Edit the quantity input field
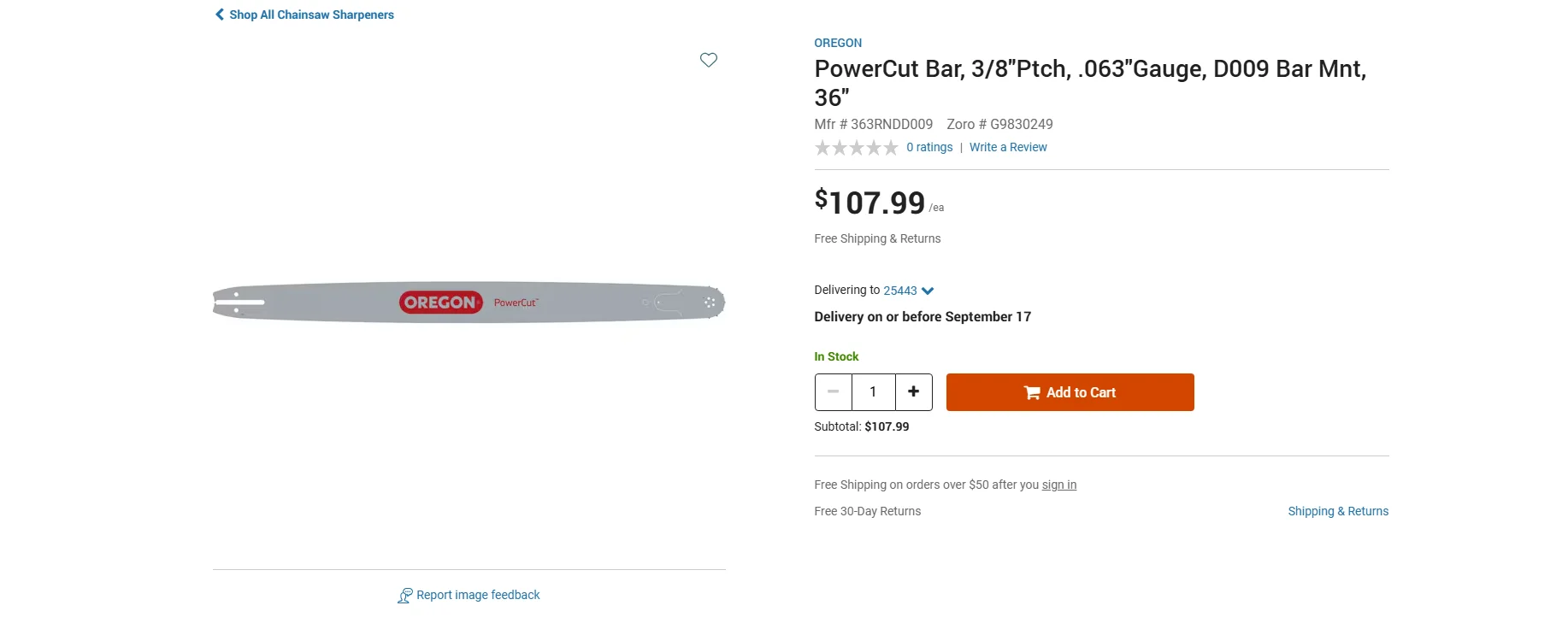This screenshot has height=623, width=1568. [x=874, y=392]
